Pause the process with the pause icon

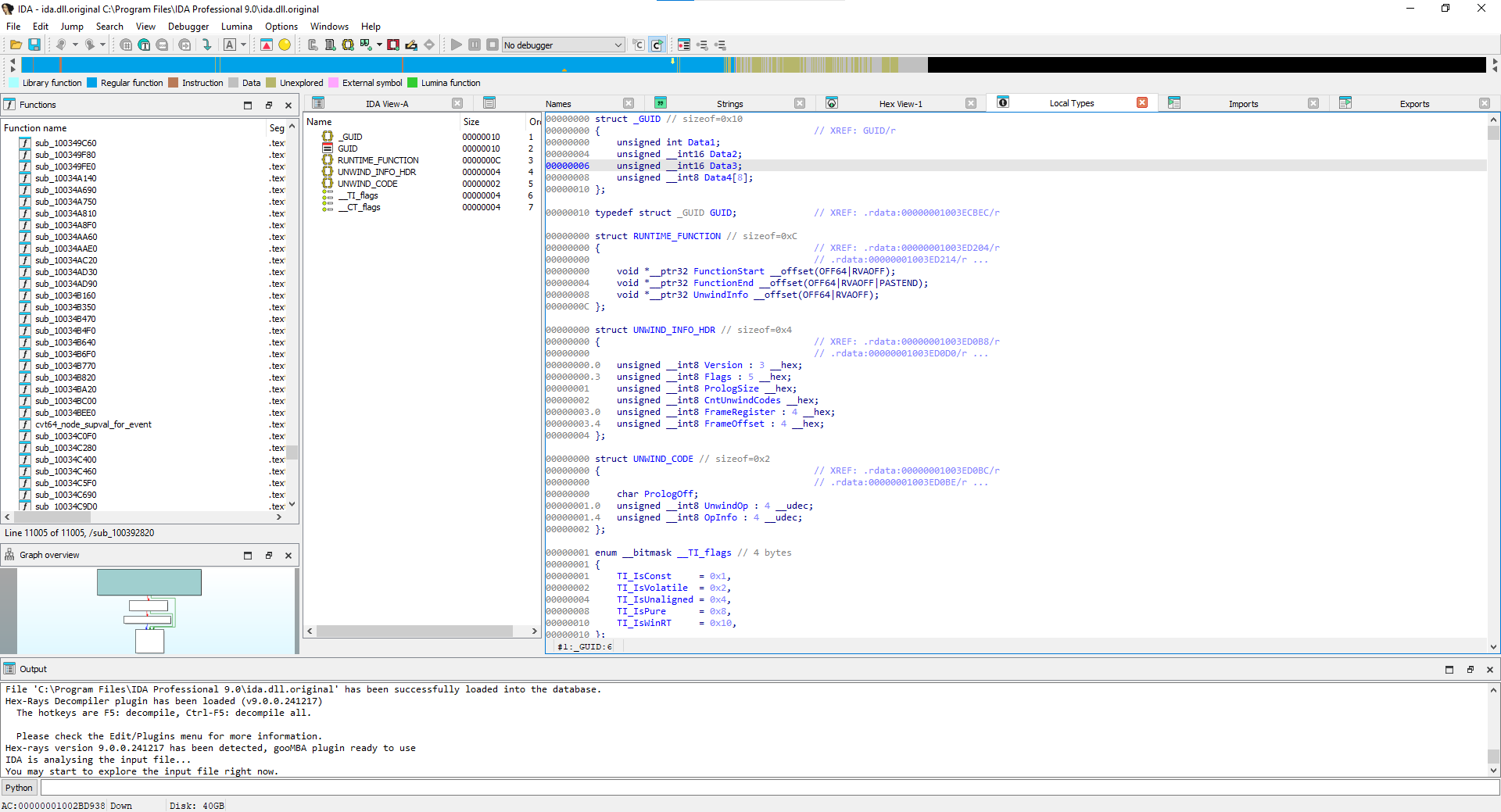(475, 45)
